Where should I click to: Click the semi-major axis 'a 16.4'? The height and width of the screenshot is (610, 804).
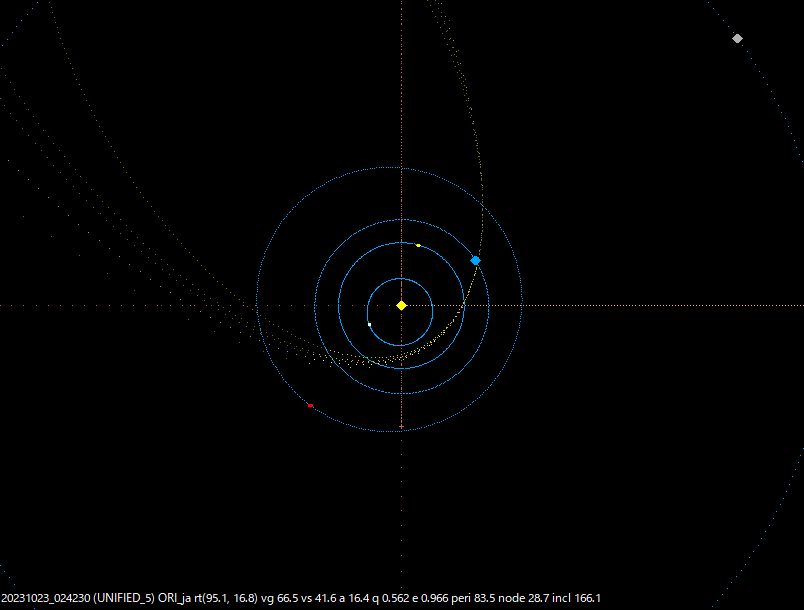tap(354, 598)
